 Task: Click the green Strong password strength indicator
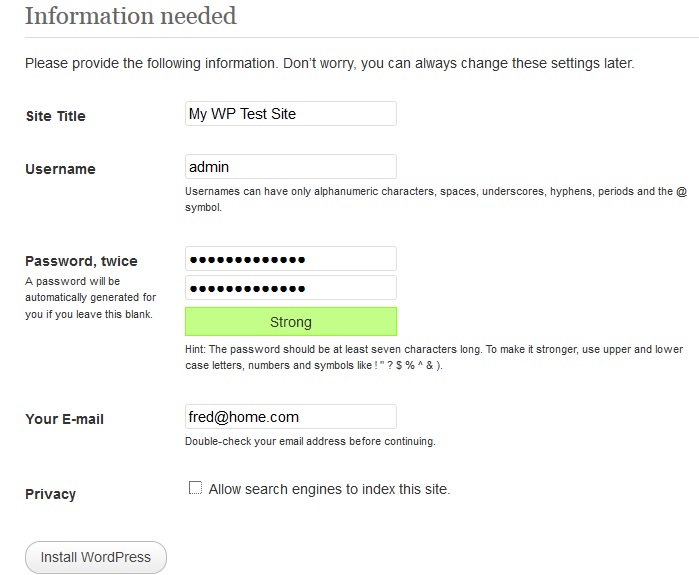290,322
